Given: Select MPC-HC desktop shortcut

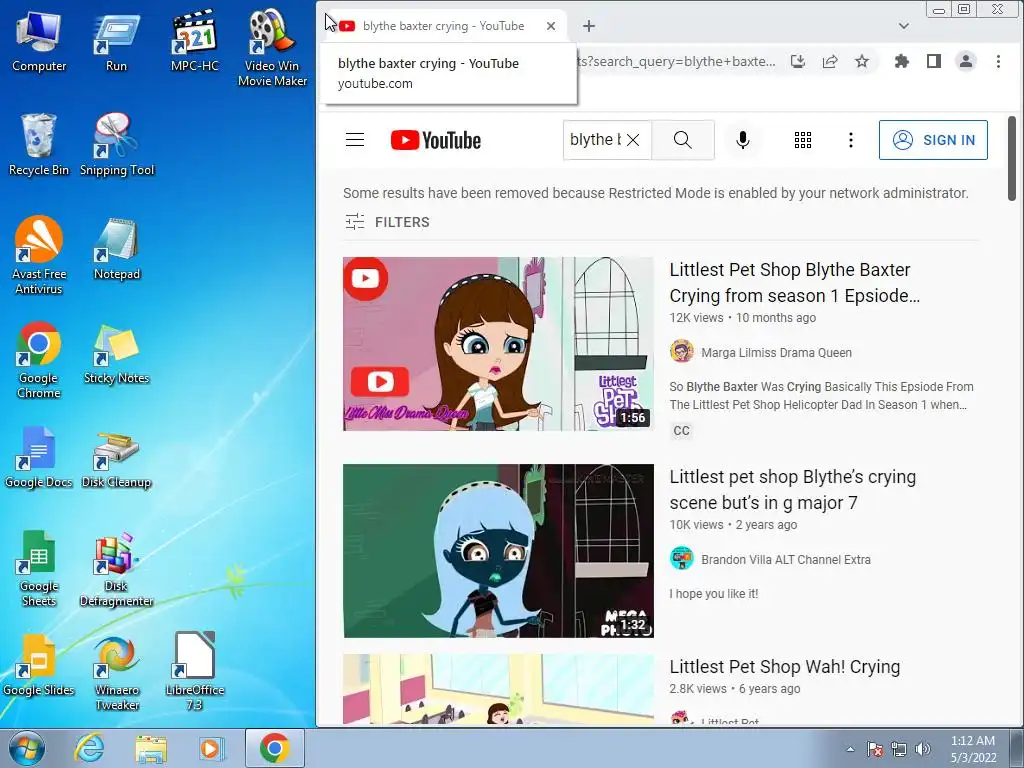Looking at the screenshot, I should click(x=195, y=41).
